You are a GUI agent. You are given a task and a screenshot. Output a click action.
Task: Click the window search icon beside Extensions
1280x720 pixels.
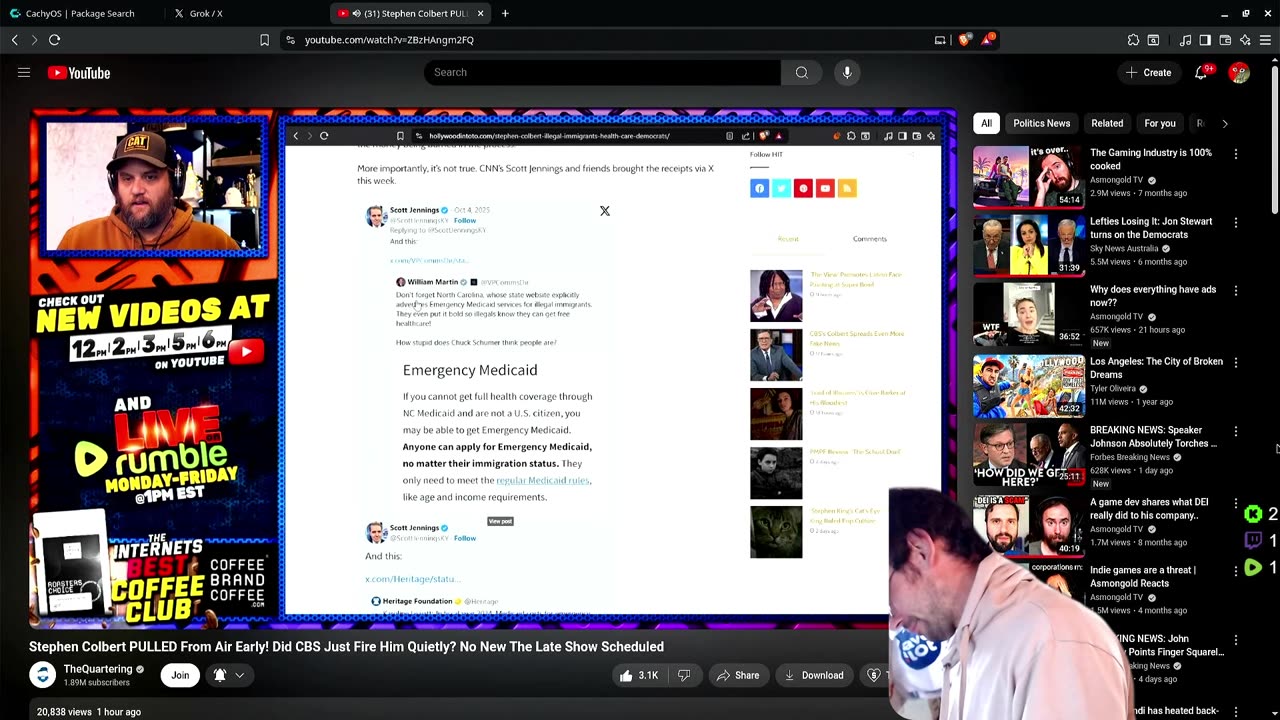coord(1153,40)
